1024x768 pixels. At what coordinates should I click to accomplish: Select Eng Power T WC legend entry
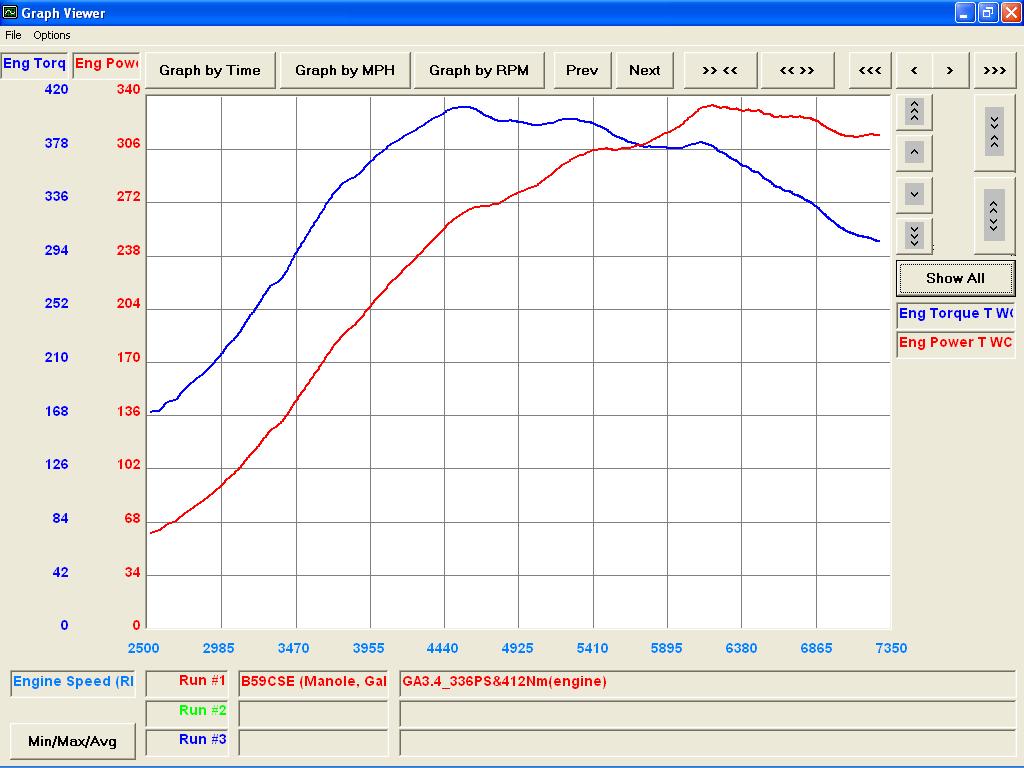click(x=955, y=343)
